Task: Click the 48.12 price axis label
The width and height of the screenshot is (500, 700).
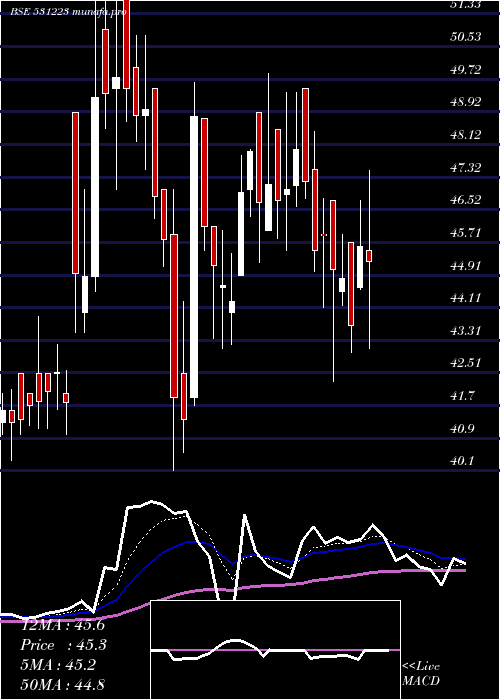Action: point(466,134)
